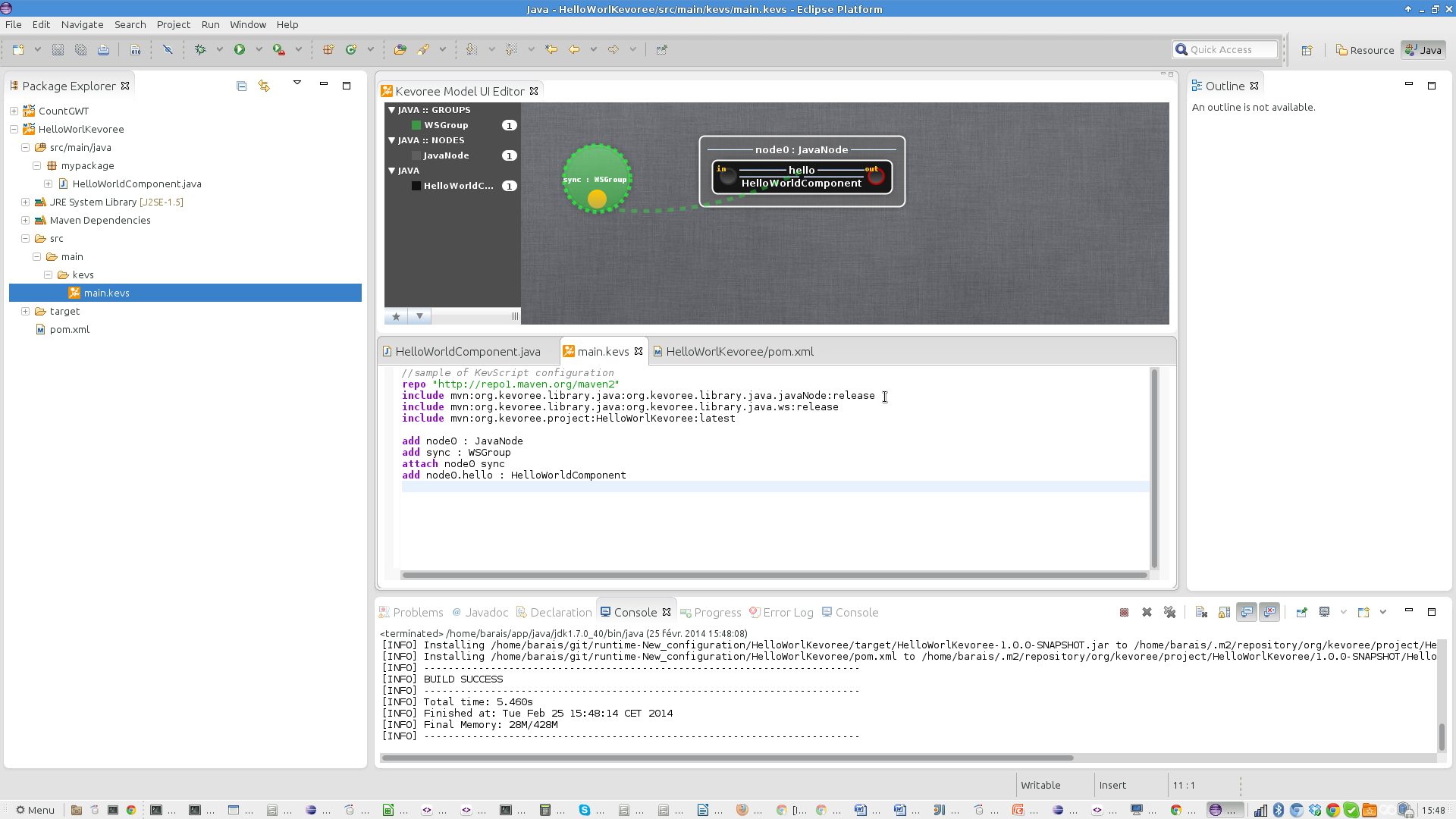
Task: Click the Debug bug icon
Action: pos(200,49)
